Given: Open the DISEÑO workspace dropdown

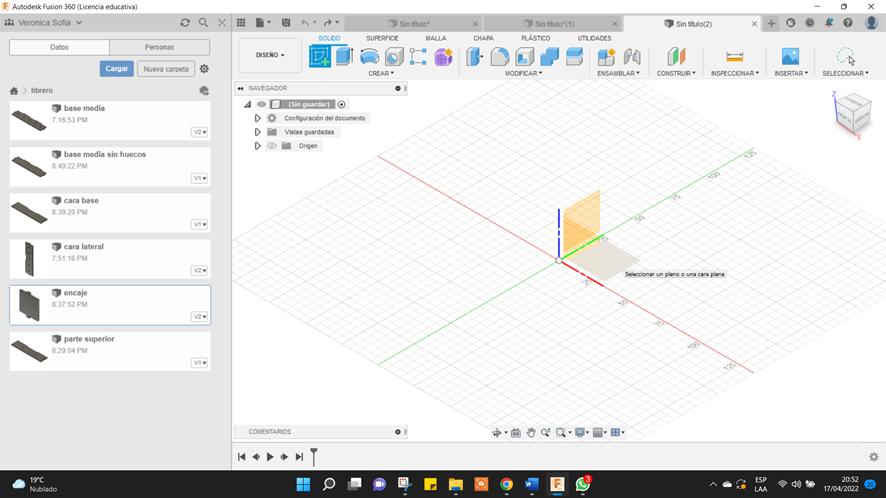Looking at the screenshot, I should (x=270, y=55).
